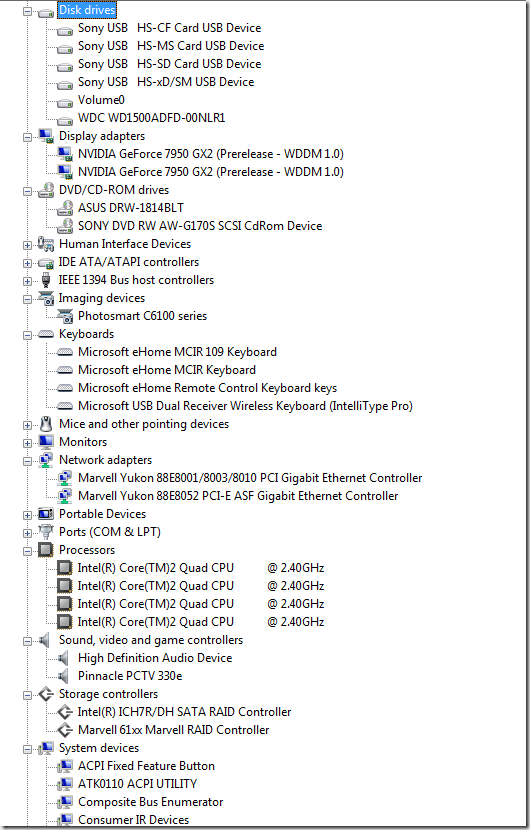The height and width of the screenshot is (830, 530).
Task: Collapse the Disk drives node
Action: pos(28,12)
